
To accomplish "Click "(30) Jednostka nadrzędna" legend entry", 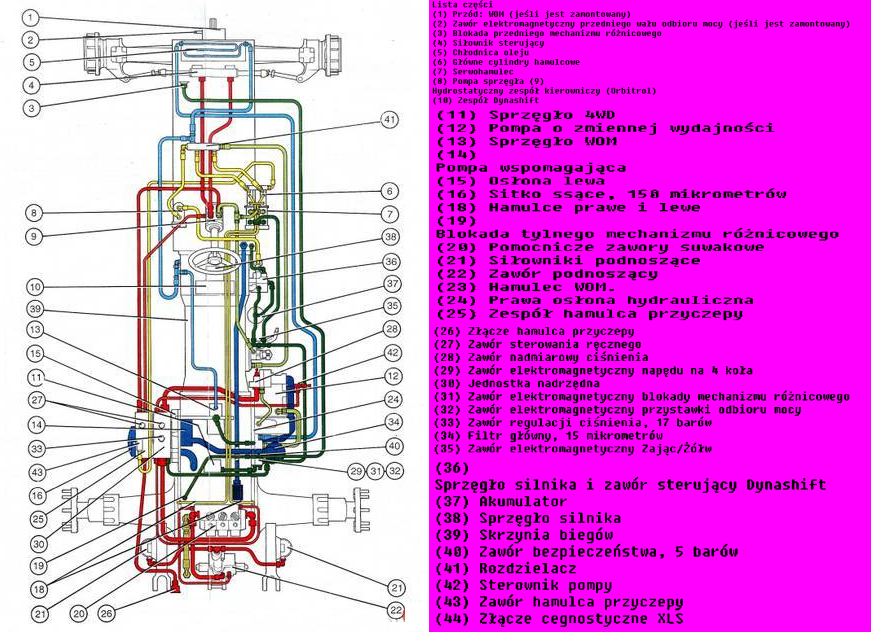I will tap(517, 384).
